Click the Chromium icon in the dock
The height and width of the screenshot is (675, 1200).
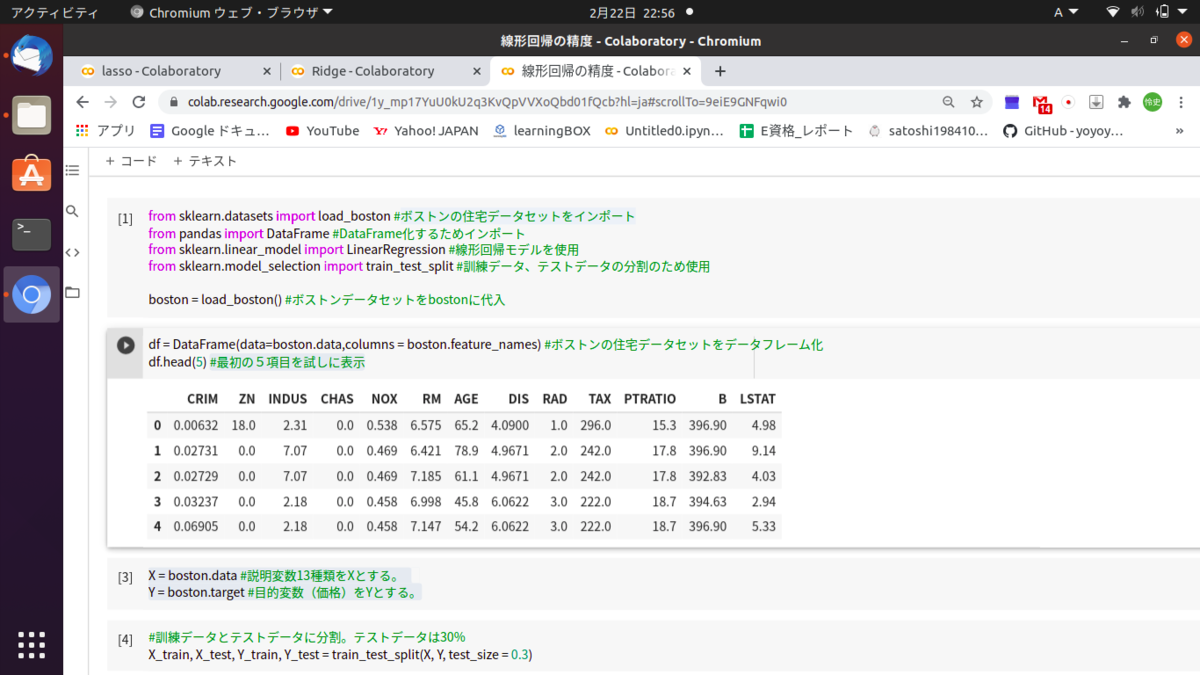coord(31,295)
